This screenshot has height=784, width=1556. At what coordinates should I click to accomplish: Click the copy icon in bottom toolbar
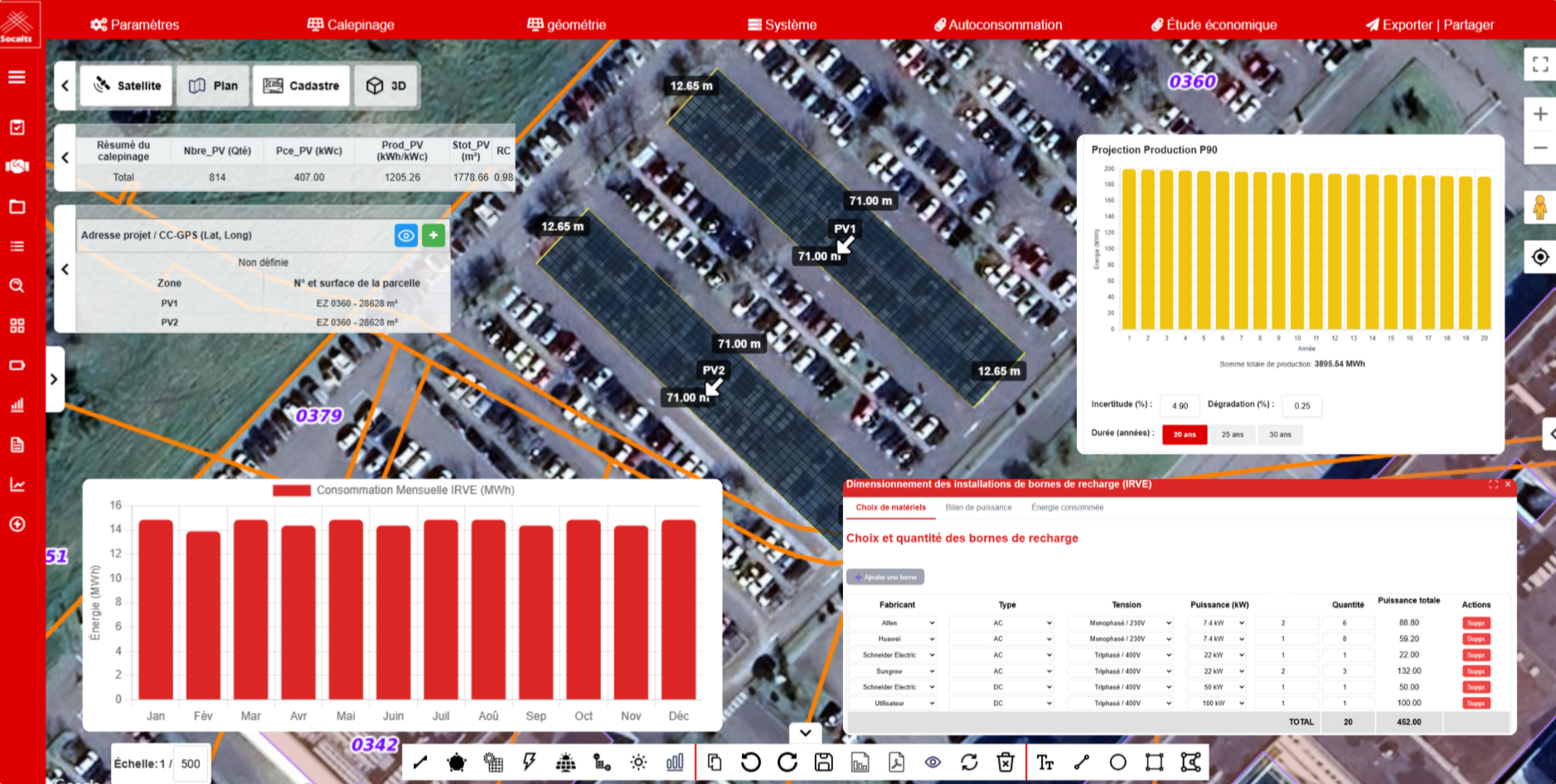715,762
